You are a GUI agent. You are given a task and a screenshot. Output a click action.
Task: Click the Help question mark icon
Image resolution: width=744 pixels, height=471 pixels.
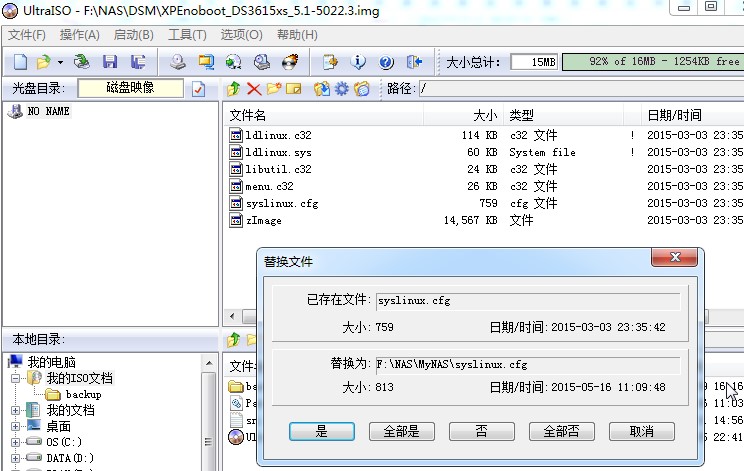386,62
